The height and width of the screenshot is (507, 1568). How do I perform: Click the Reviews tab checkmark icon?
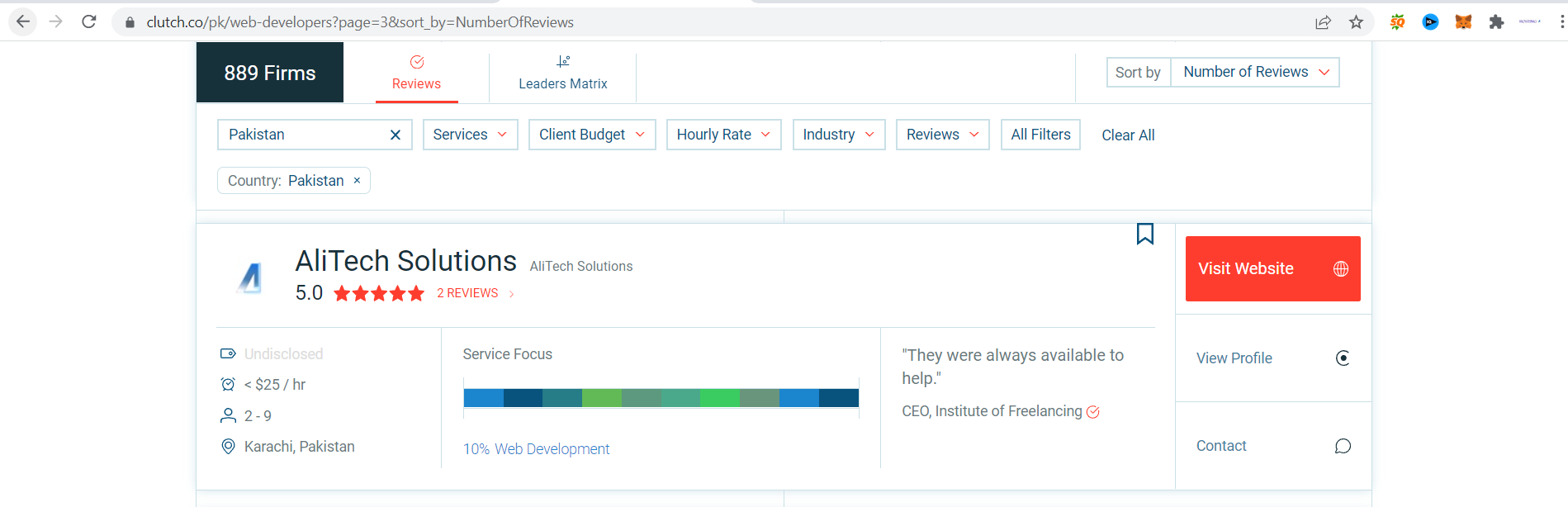click(x=417, y=62)
